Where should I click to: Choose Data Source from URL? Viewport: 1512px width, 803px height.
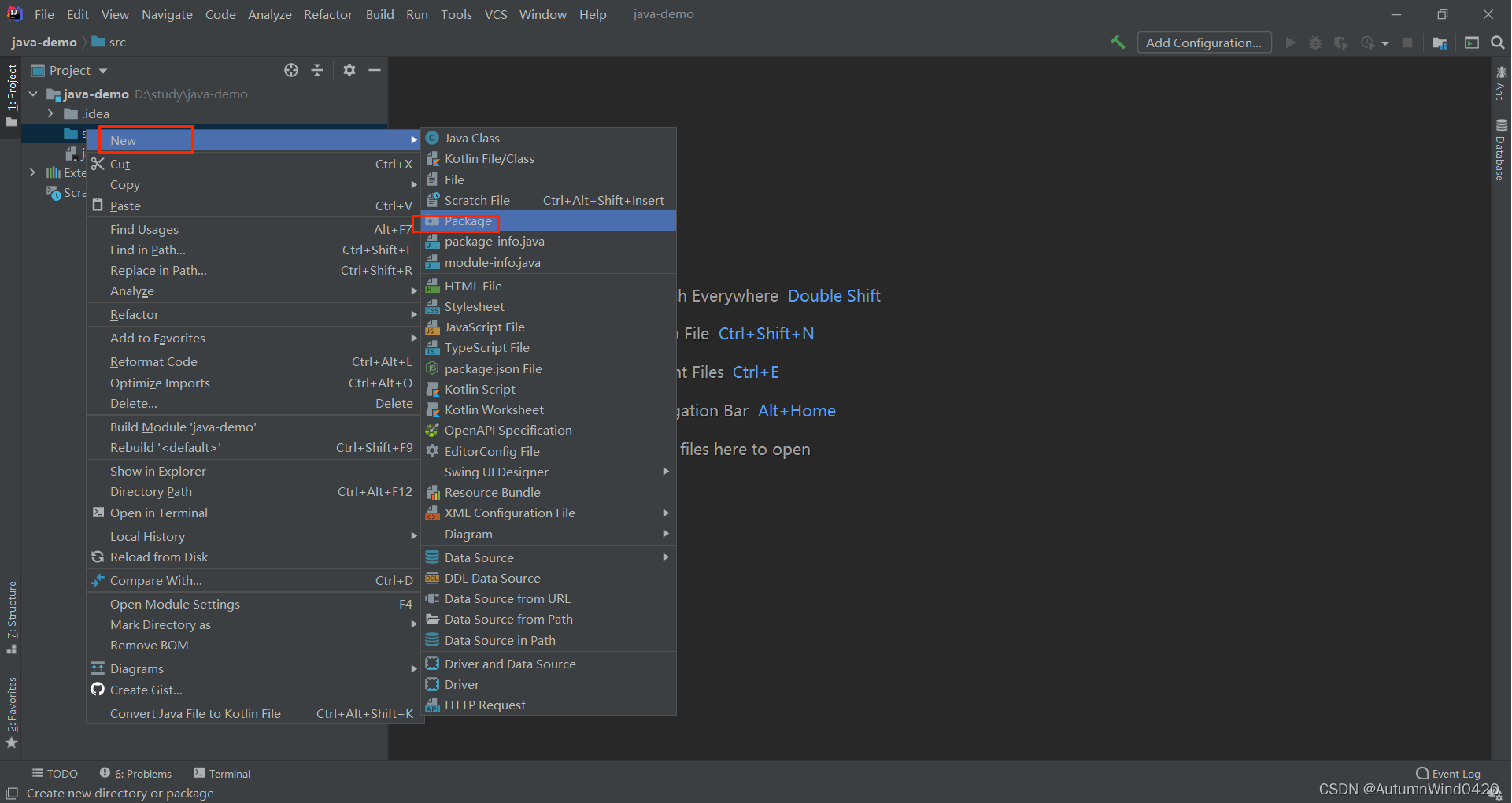coord(549,598)
